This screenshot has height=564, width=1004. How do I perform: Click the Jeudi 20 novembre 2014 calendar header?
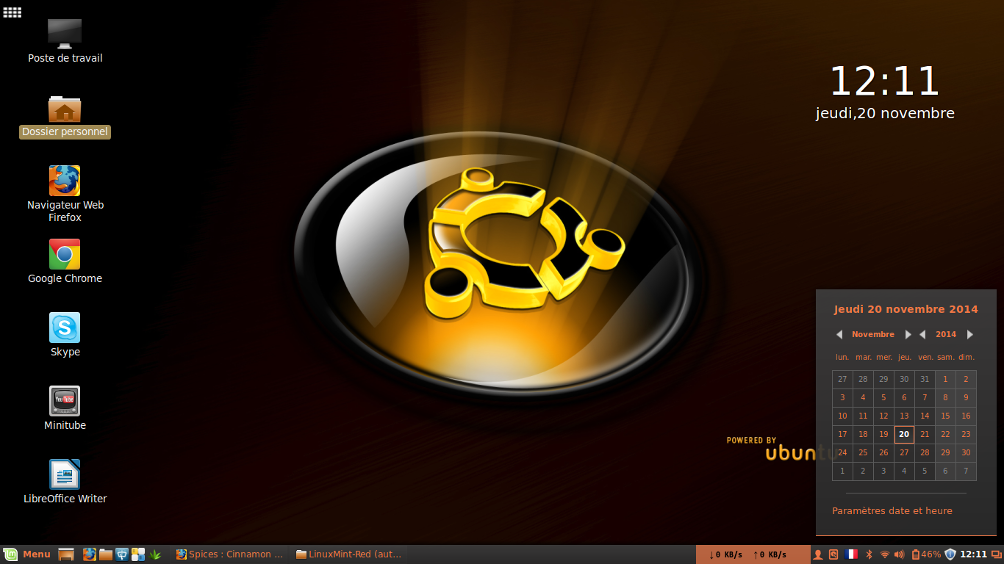[x=906, y=309]
